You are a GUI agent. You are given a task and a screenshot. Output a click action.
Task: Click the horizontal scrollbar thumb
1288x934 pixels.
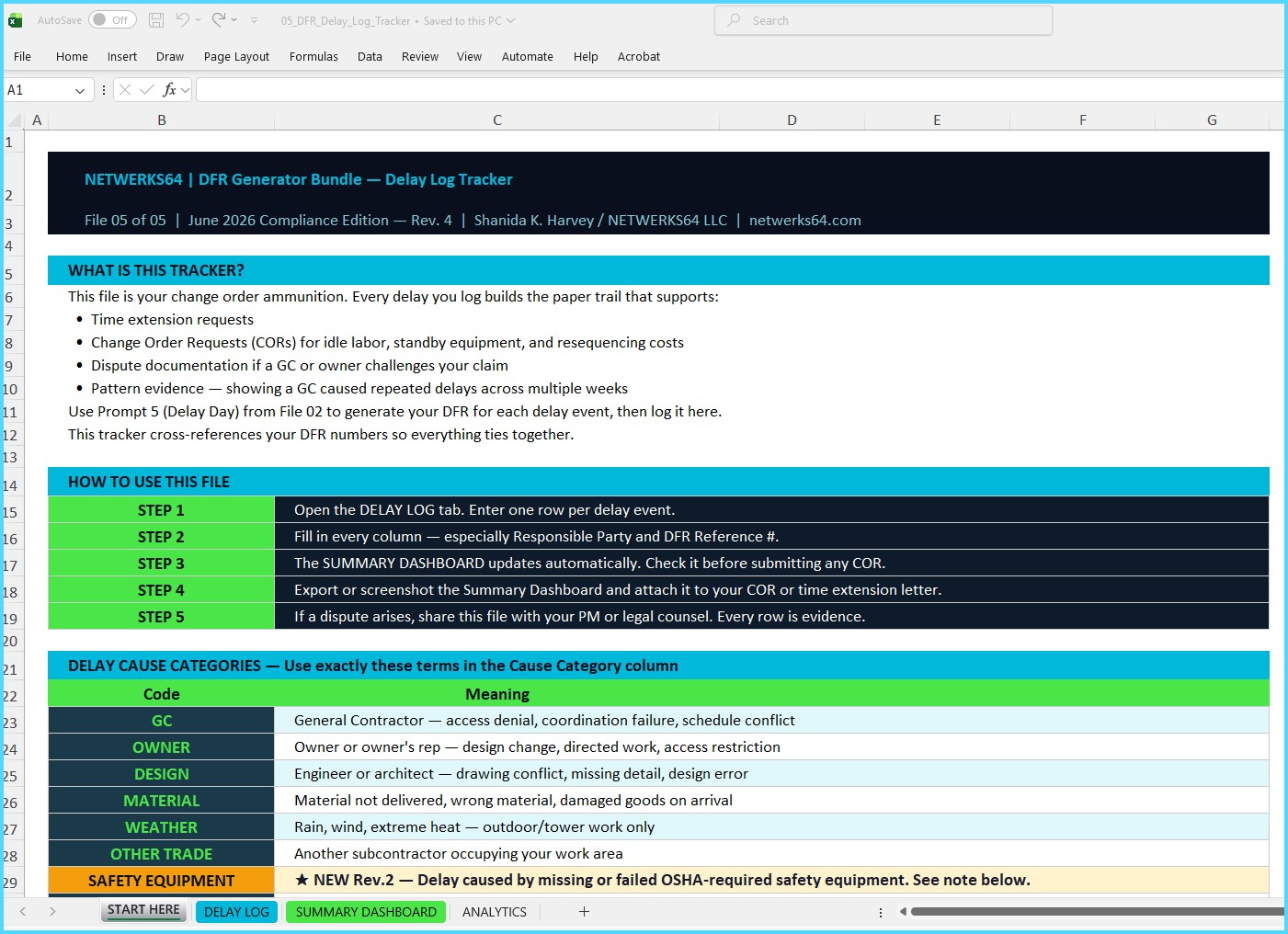pyautogui.click(x=1097, y=912)
